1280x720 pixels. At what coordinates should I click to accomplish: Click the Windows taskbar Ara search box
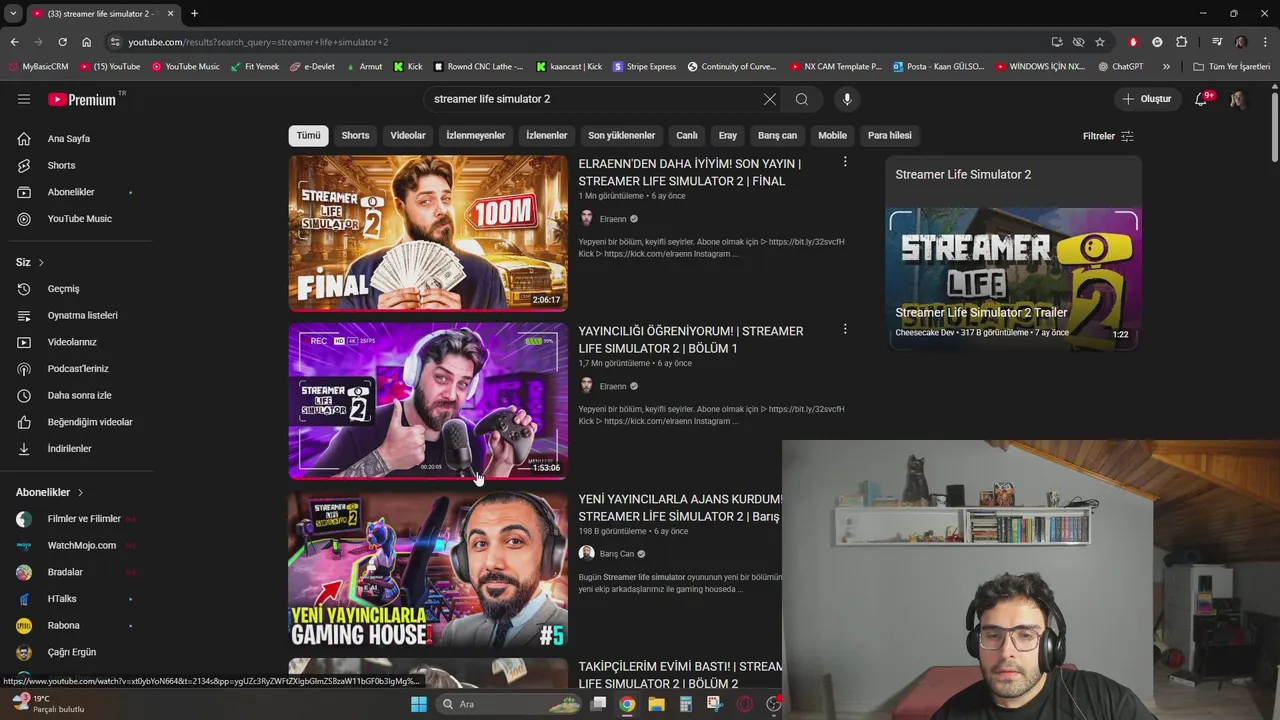(509, 704)
